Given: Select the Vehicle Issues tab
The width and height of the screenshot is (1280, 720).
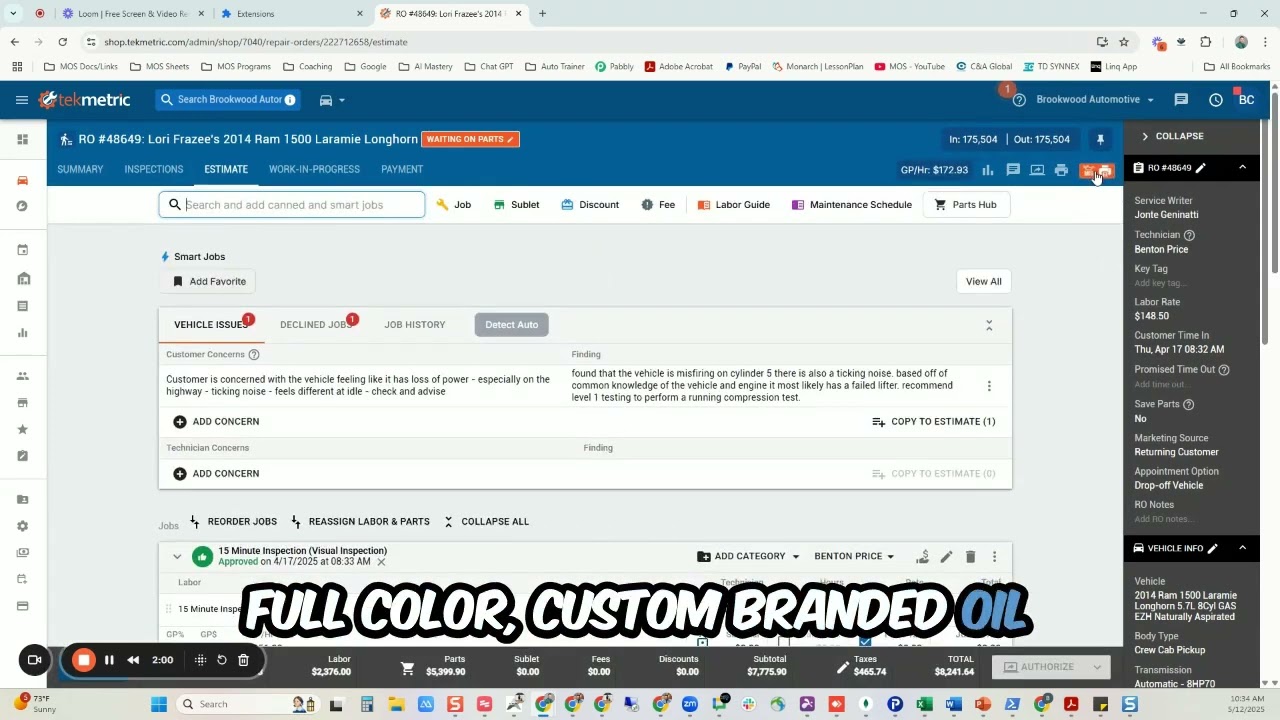Looking at the screenshot, I should (210, 325).
